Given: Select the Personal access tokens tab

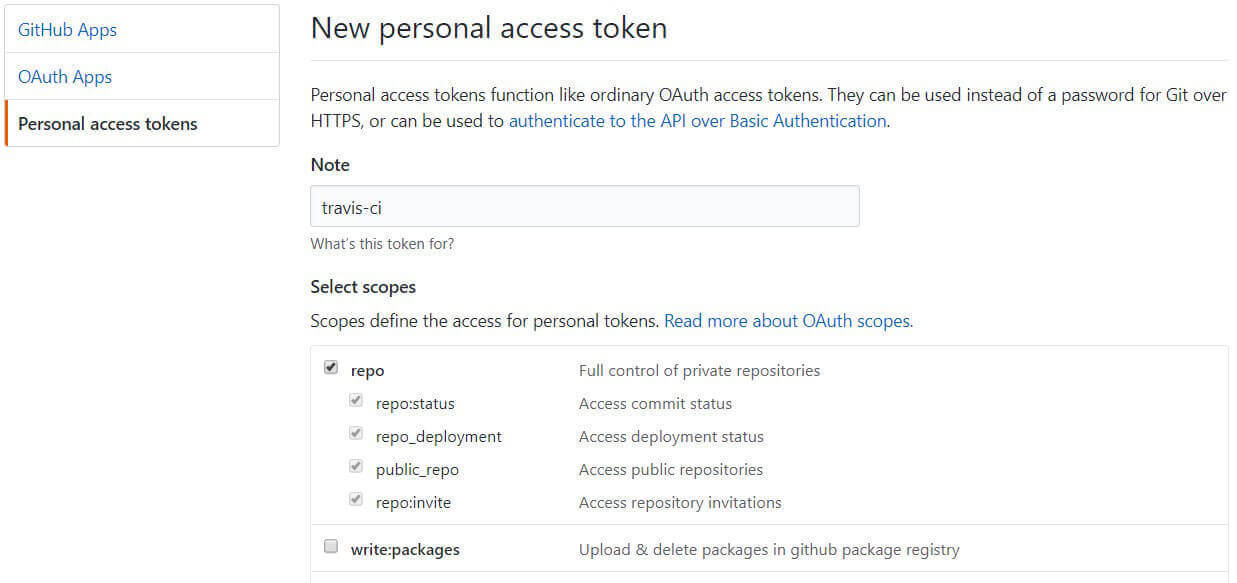Looking at the screenshot, I should click(x=107, y=123).
